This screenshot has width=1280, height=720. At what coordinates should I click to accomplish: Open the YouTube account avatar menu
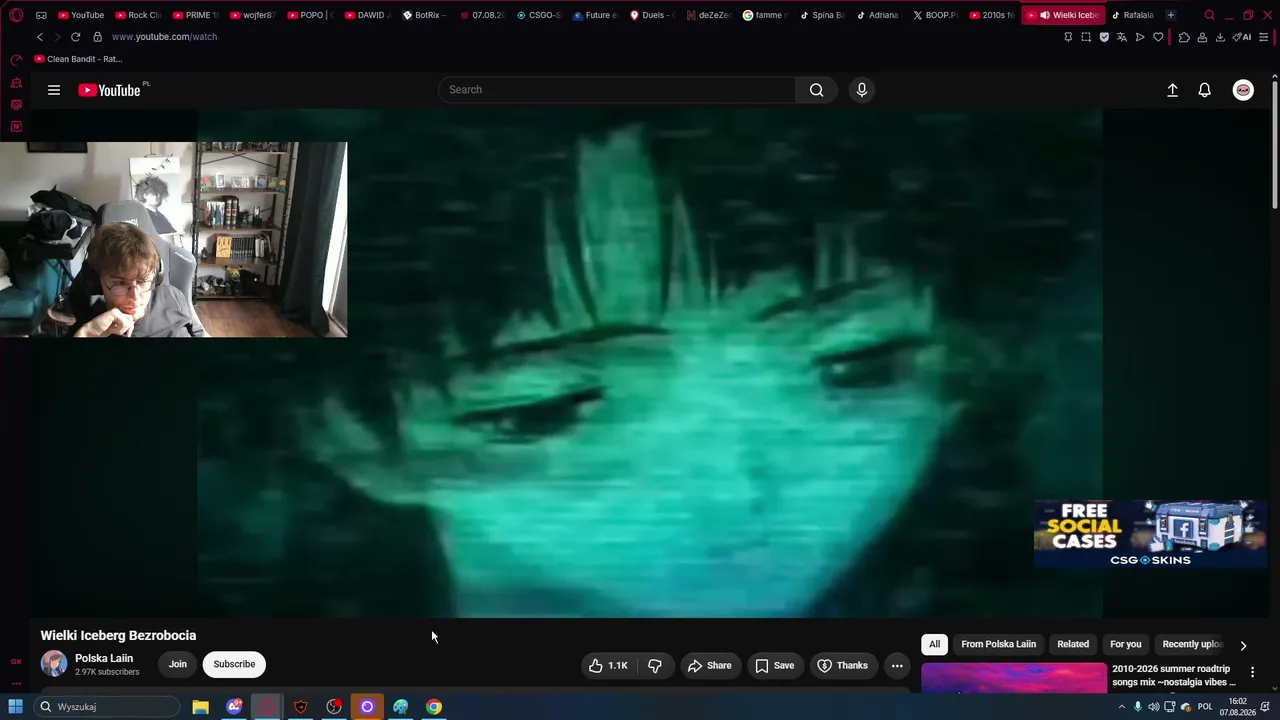tap(1243, 90)
